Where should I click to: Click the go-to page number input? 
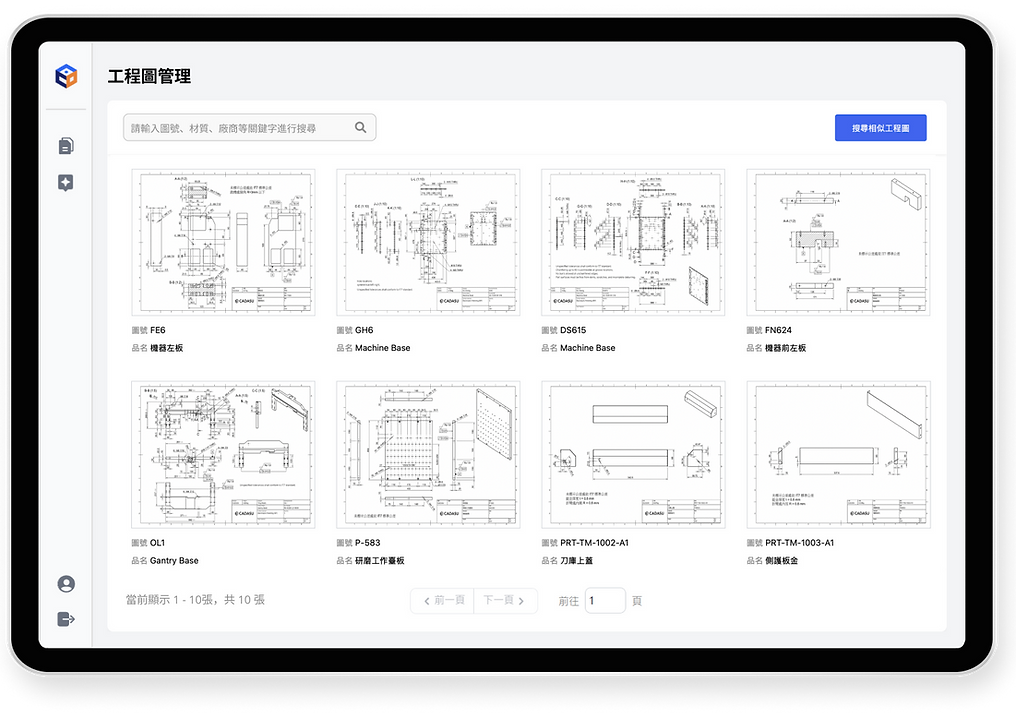[605, 601]
